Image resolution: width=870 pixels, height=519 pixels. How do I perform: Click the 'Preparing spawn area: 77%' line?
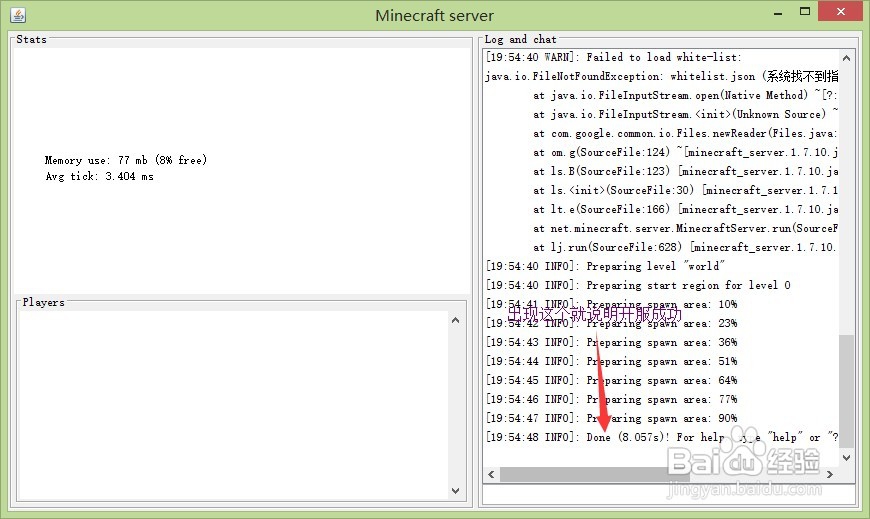611,399
